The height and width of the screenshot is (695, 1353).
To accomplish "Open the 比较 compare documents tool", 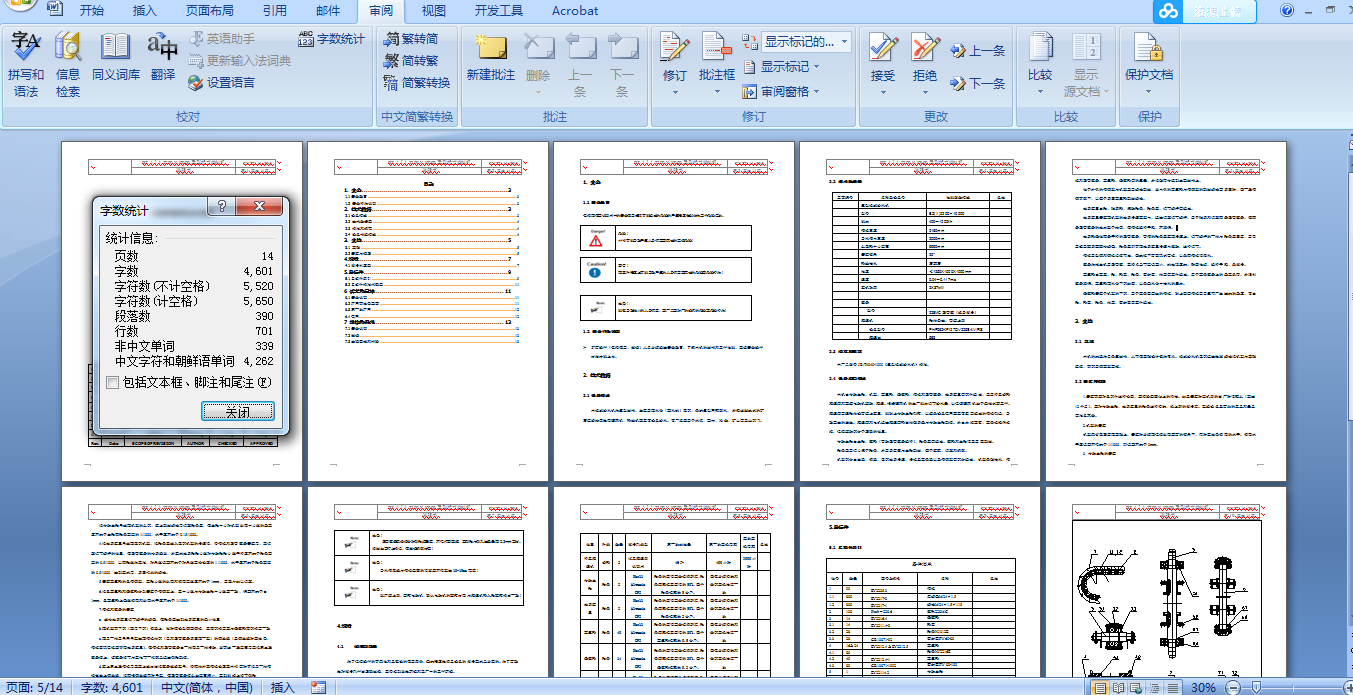I will coord(1040,64).
